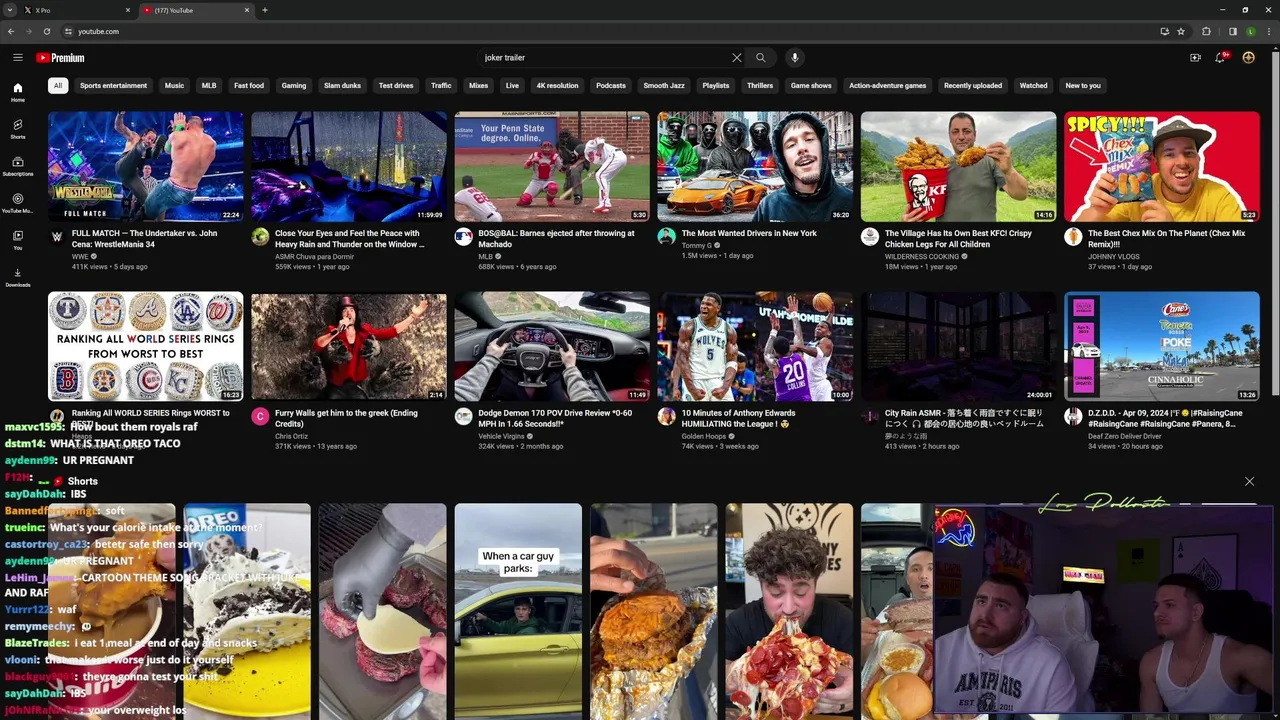This screenshot has height=720, width=1280.
Task: Open 'Furry Walls get him to the greek' title
Action: click(346, 419)
